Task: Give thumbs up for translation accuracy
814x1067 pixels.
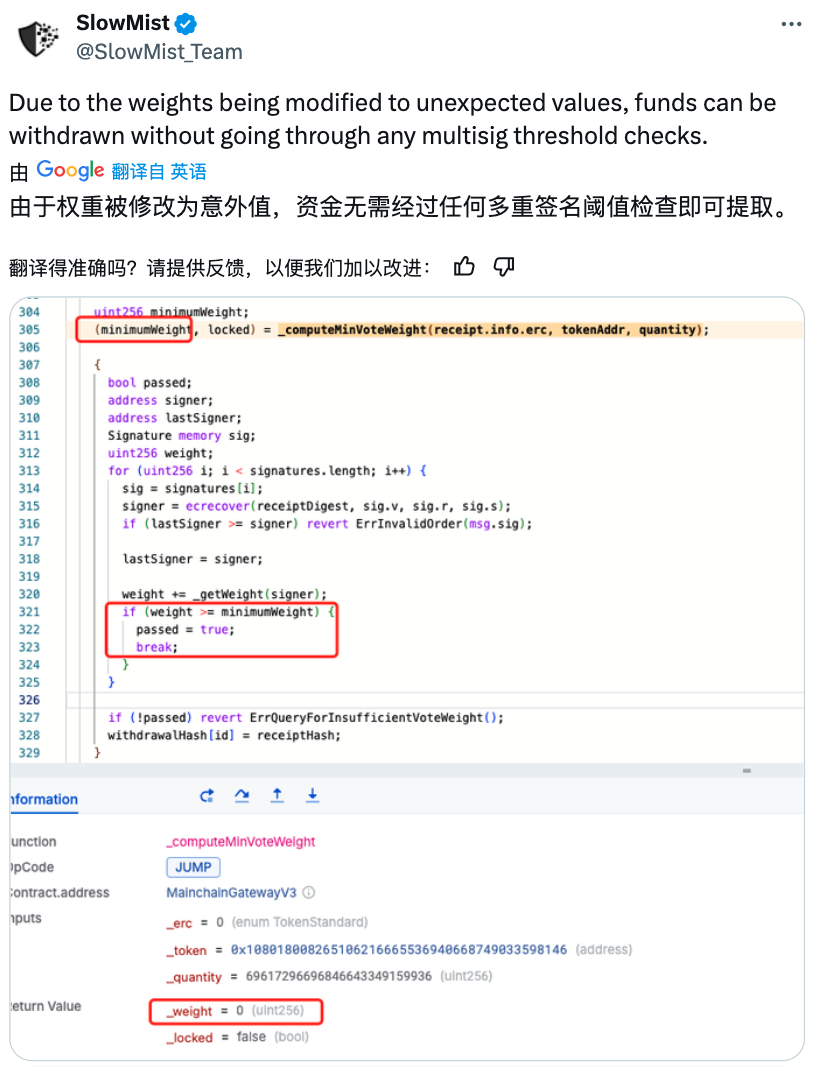Action: click(x=464, y=266)
